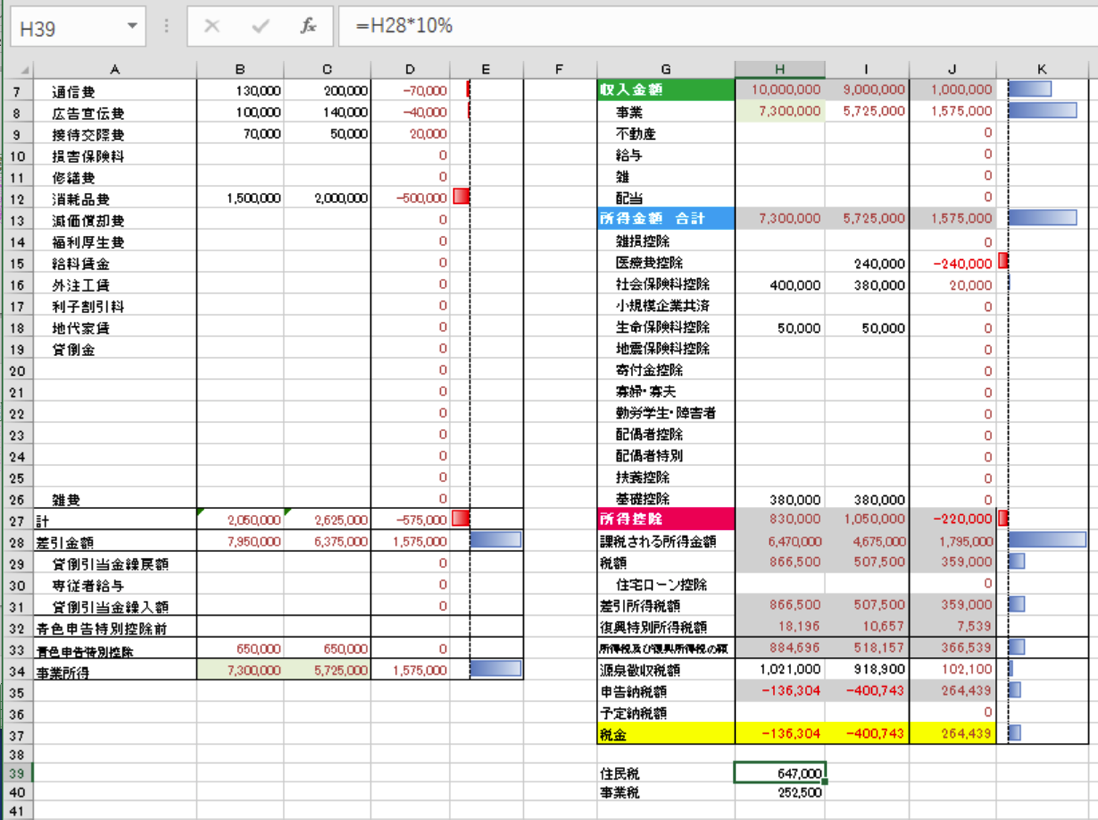Viewport: 1098px width, 820px height.
Task: Click the cancel X icon in formula bar
Action: [211, 27]
